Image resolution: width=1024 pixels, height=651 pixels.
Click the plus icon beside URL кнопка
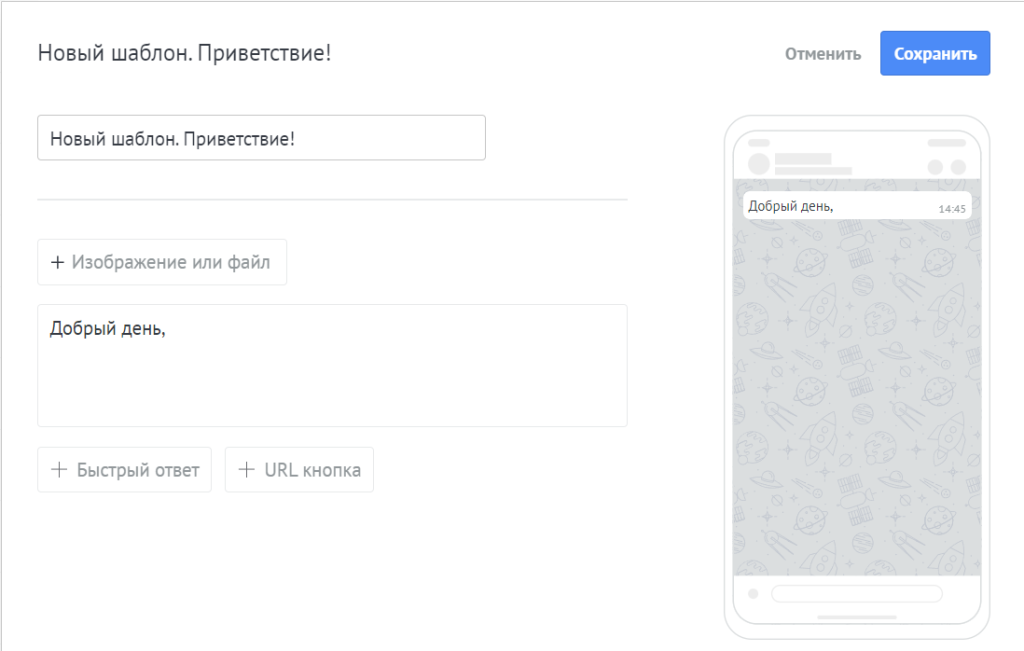[246, 469]
